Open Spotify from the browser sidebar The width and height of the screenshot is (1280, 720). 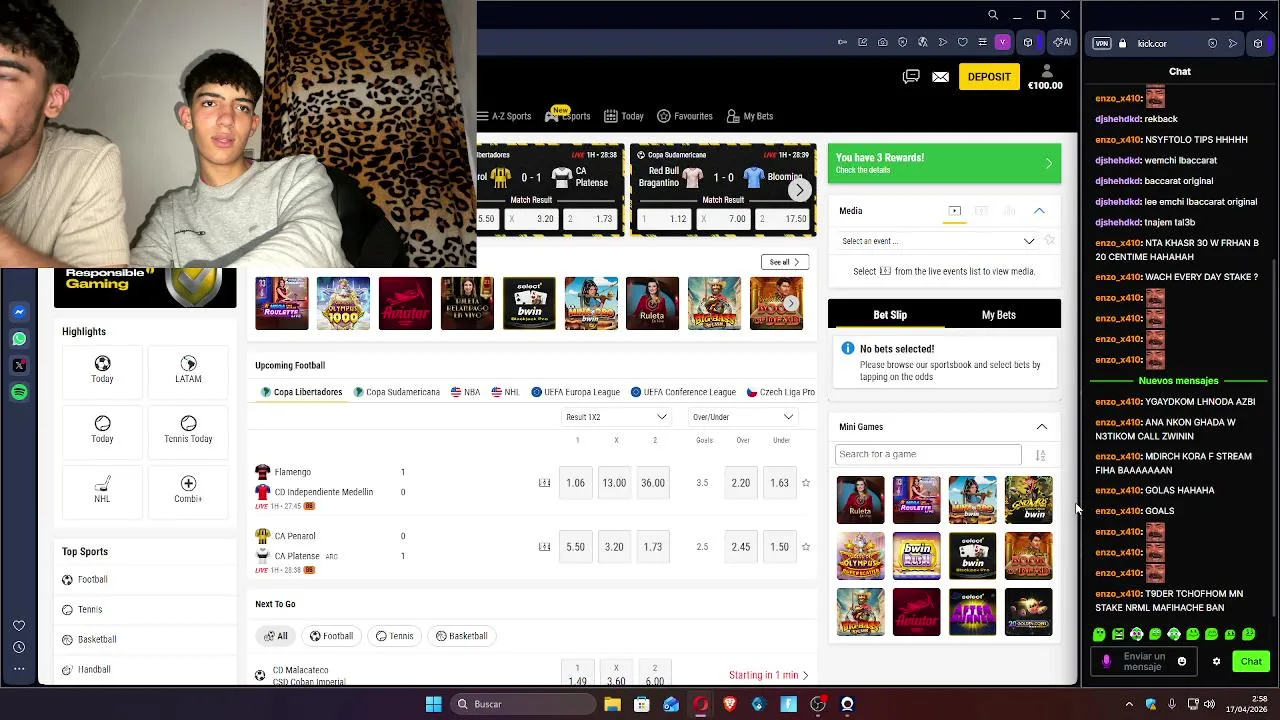coord(19,393)
